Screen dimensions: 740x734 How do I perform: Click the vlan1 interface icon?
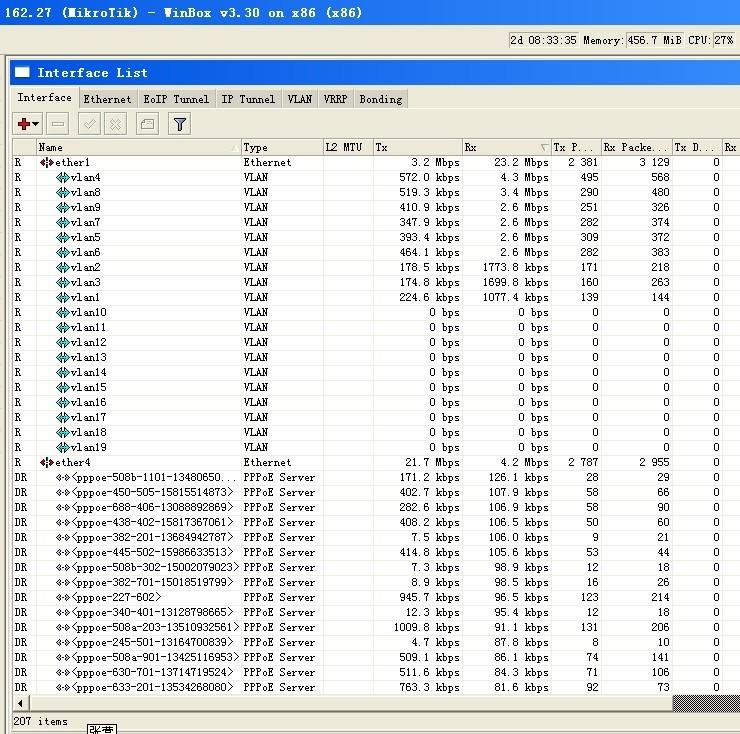click(x=62, y=297)
